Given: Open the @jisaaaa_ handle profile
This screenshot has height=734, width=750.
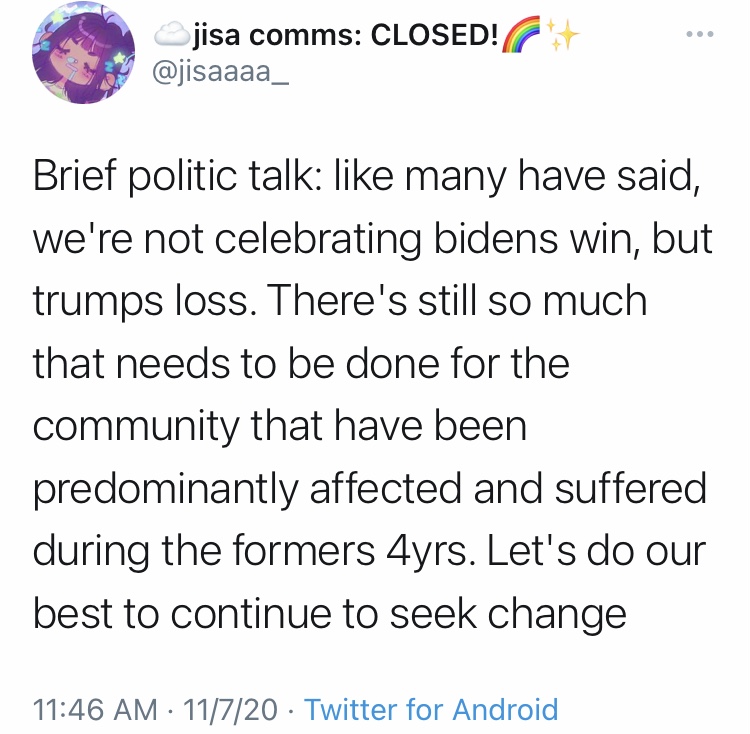Looking at the screenshot, I should (x=221, y=72).
